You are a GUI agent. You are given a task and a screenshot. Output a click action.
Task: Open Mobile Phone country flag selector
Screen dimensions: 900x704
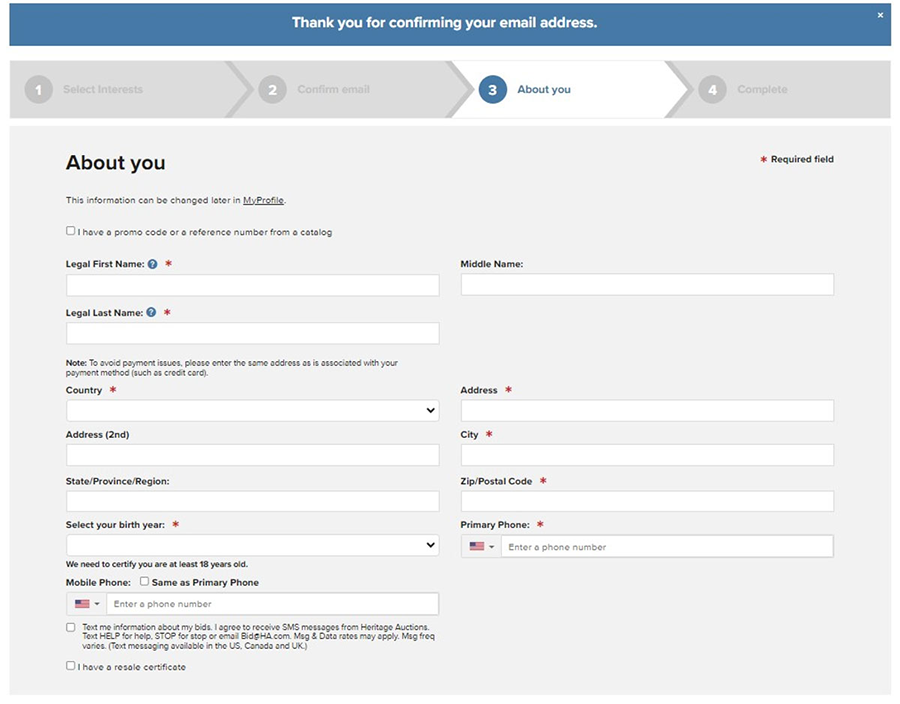(87, 604)
